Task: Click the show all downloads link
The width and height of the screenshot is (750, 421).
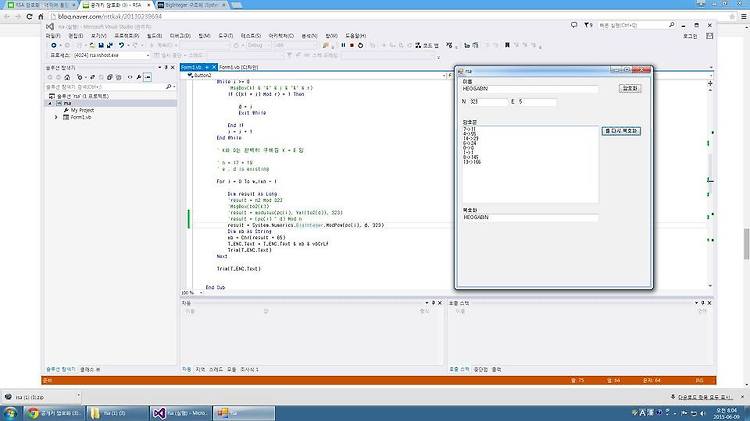Action: pyautogui.click(x=705, y=397)
